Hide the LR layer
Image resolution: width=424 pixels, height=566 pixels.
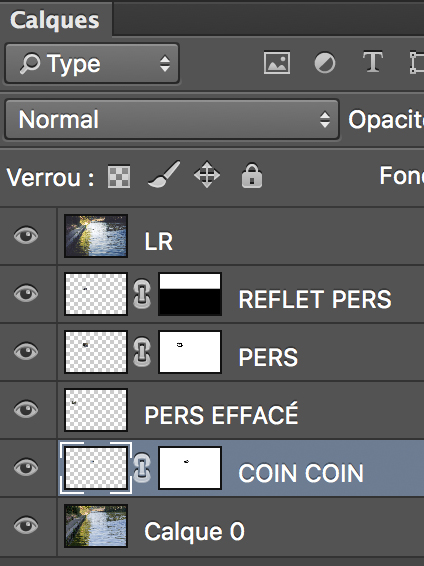pyautogui.click(x=26, y=235)
